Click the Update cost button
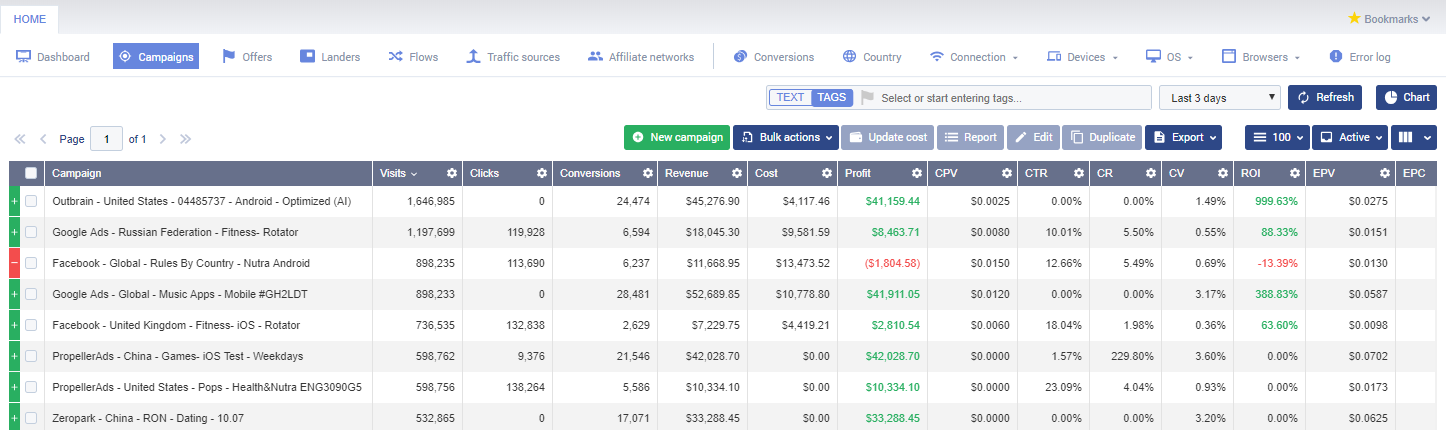1446x430 pixels. (x=888, y=137)
